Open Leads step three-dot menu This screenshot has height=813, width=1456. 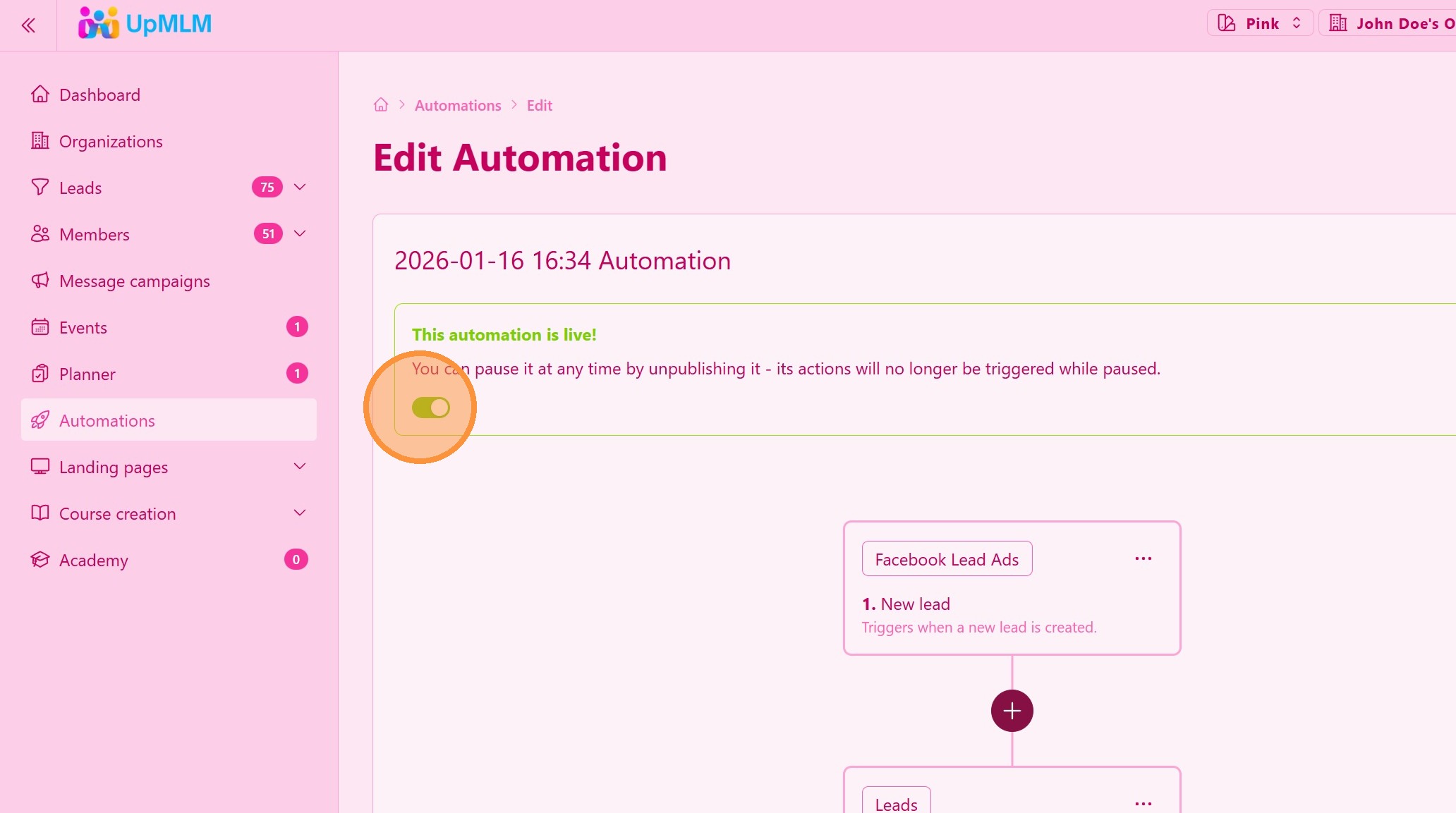point(1143,803)
